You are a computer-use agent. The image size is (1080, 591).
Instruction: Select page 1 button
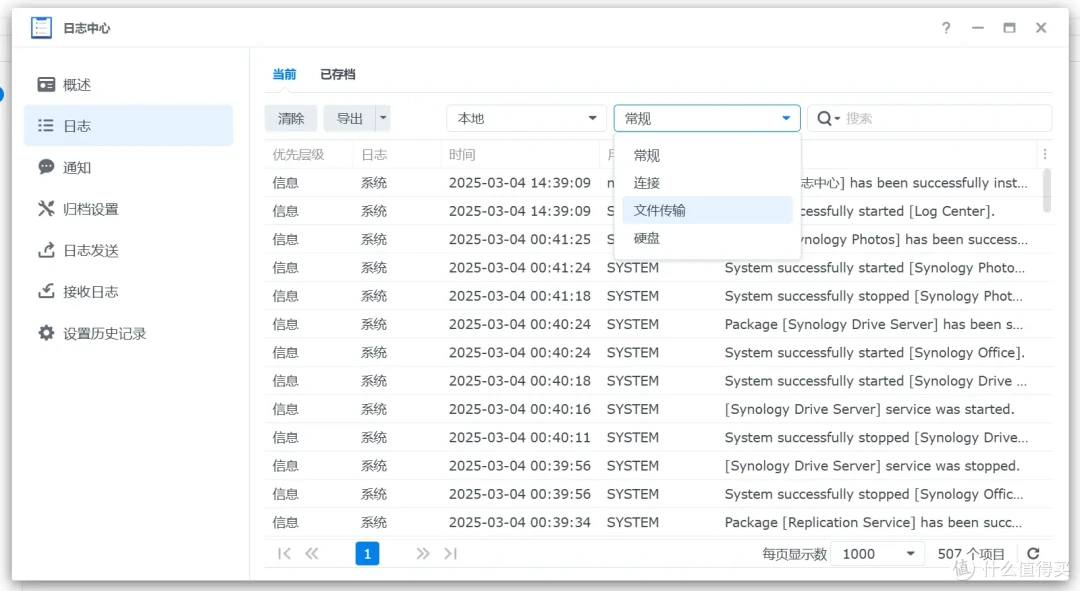367,554
